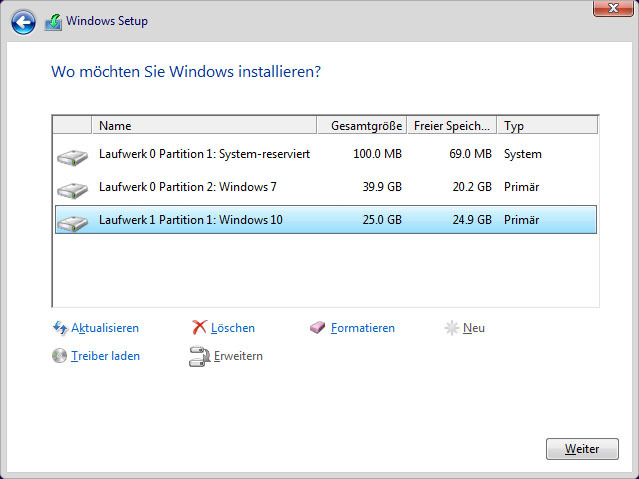This screenshot has width=639, height=479.
Task: Sort by the Gesamtgröße column header
Action: [362, 125]
